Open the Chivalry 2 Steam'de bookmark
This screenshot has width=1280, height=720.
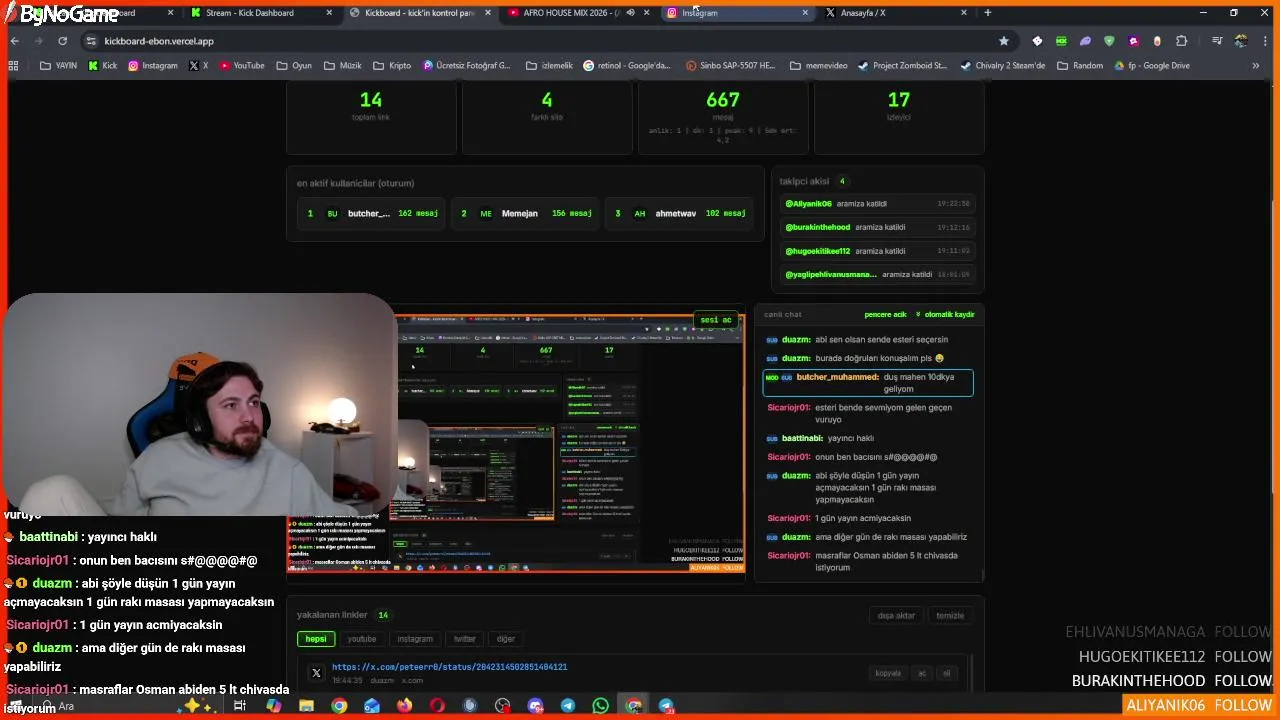coord(1002,66)
